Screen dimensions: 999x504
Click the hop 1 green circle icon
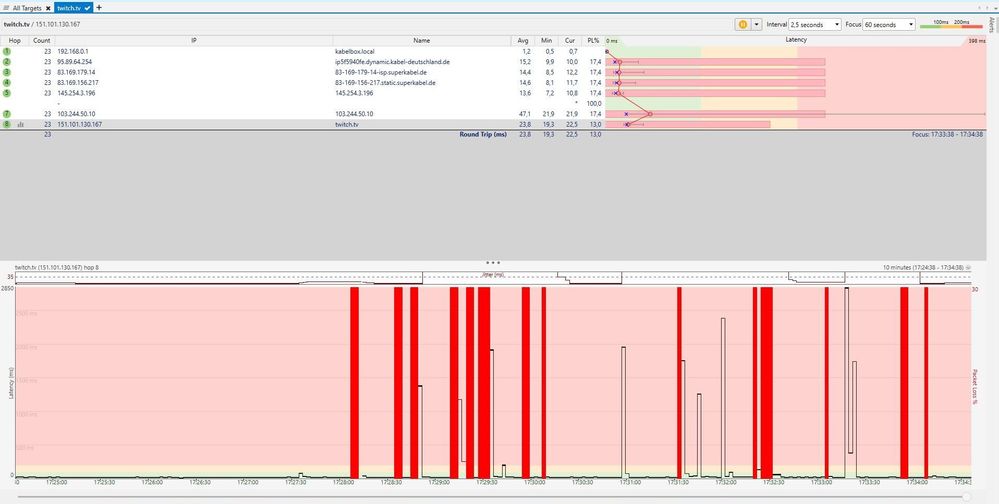coord(6,50)
